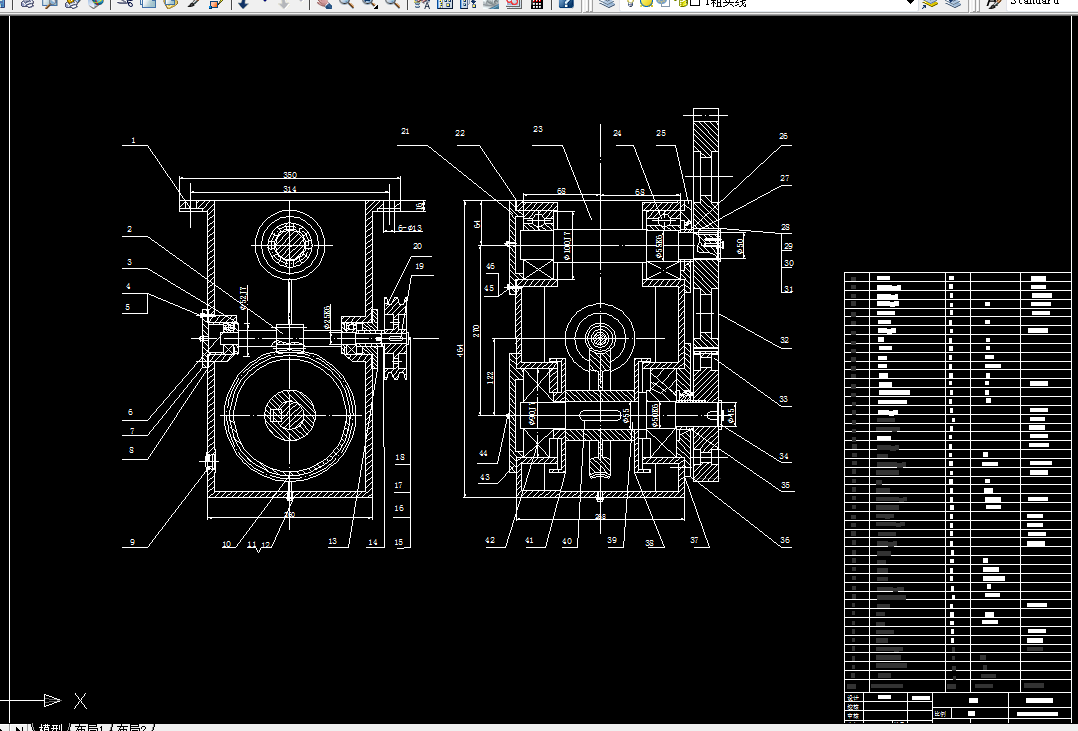Open the Block Editor tool
This screenshot has height=731, width=1078.
point(216,3)
